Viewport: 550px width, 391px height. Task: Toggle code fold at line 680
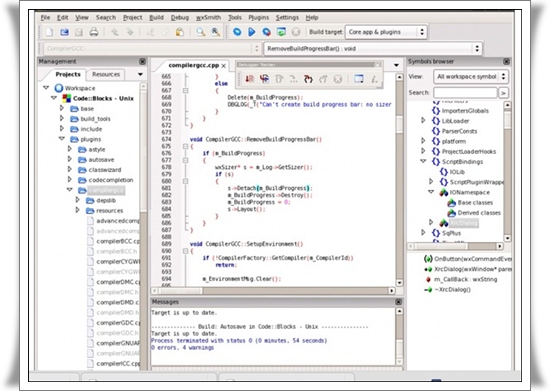pyautogui.click(x=186, y=181)
